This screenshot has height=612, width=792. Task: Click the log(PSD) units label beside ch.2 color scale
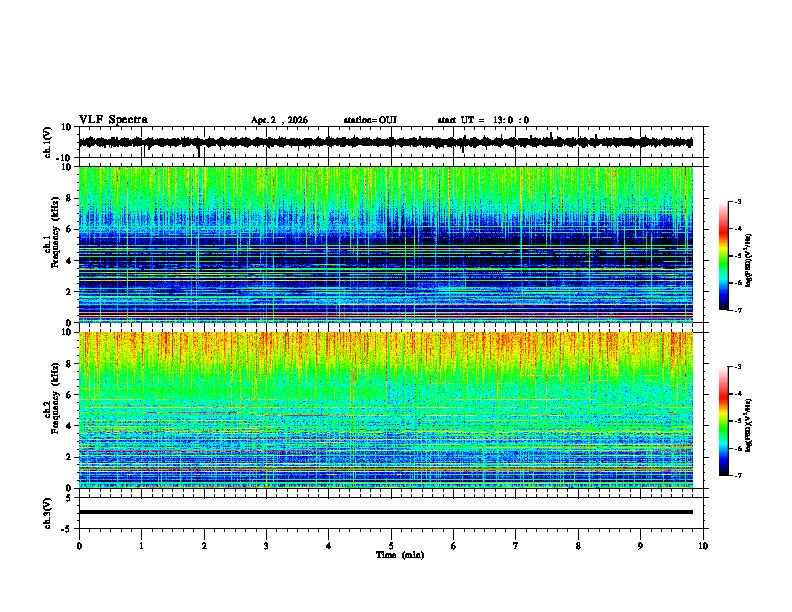tap(748, 425)
